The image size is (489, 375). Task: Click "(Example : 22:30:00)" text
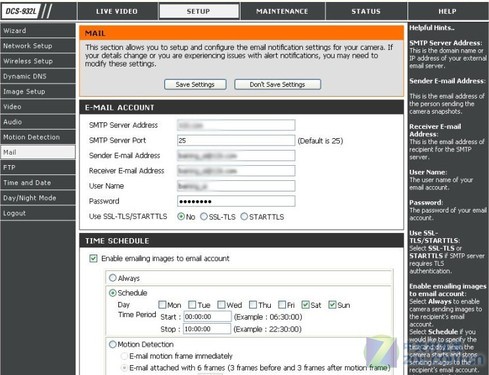click(268, 329)
